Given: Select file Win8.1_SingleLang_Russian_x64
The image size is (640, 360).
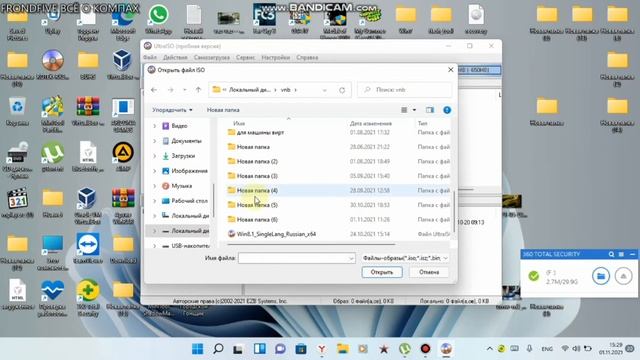Looking at the screenshot, I should click(x=276, y=234).
